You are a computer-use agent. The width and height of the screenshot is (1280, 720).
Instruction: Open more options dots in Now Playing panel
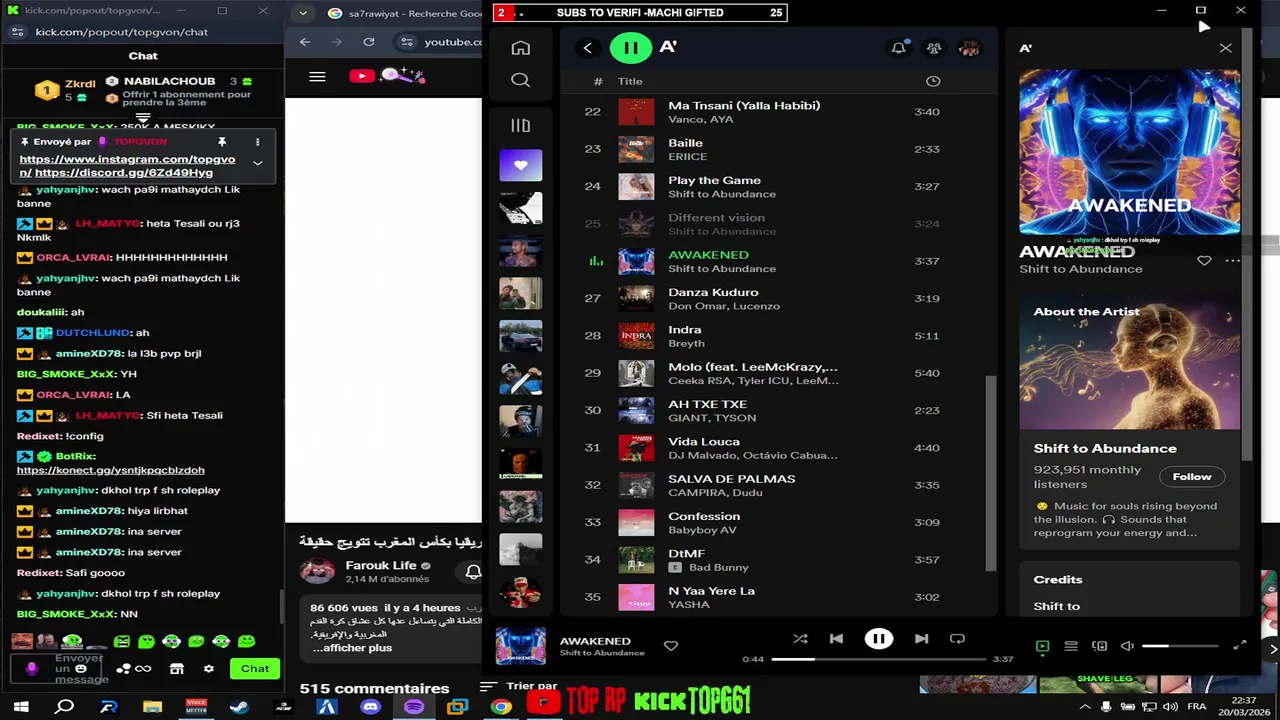point(1232,261)
